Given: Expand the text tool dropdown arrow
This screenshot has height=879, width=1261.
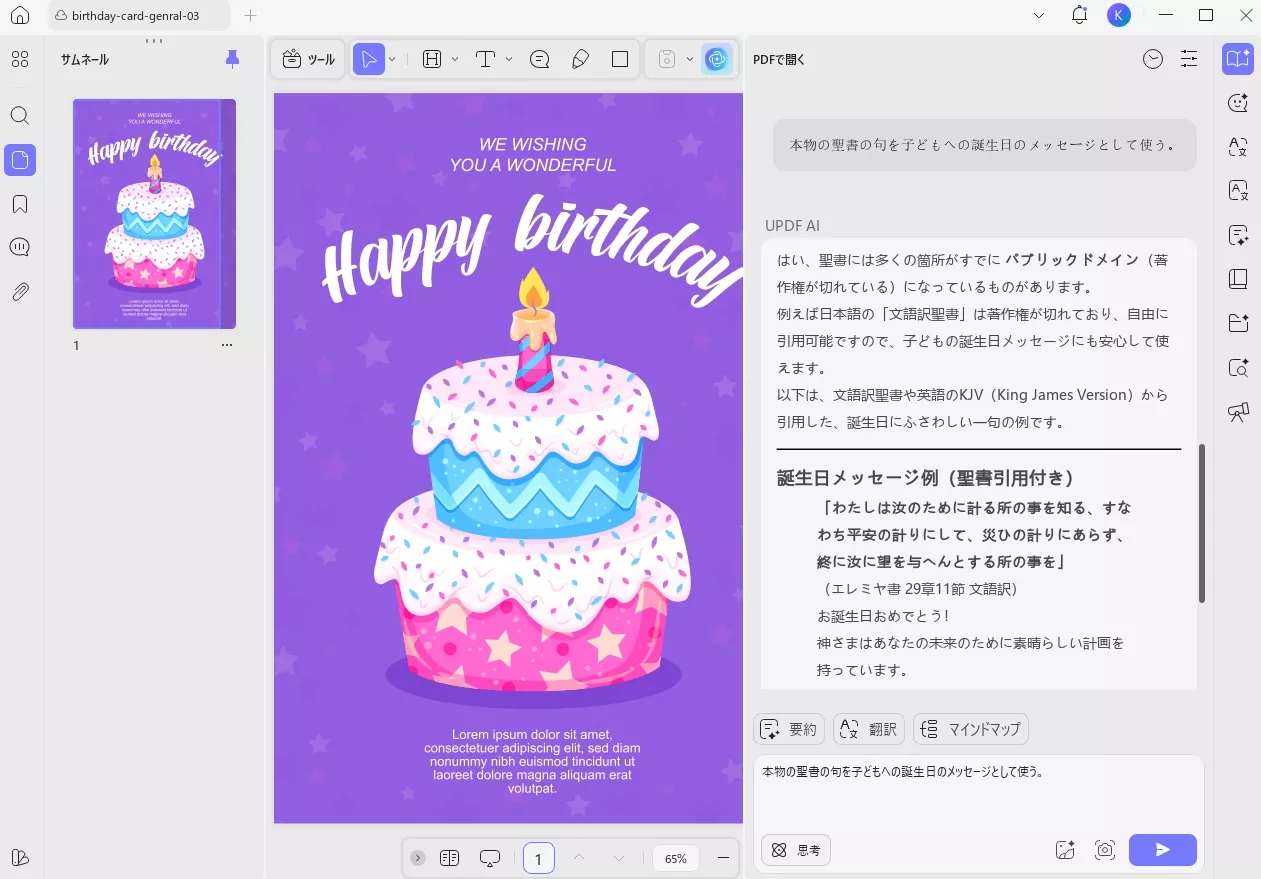Looking at the screenshot, I should click(509, 60).
